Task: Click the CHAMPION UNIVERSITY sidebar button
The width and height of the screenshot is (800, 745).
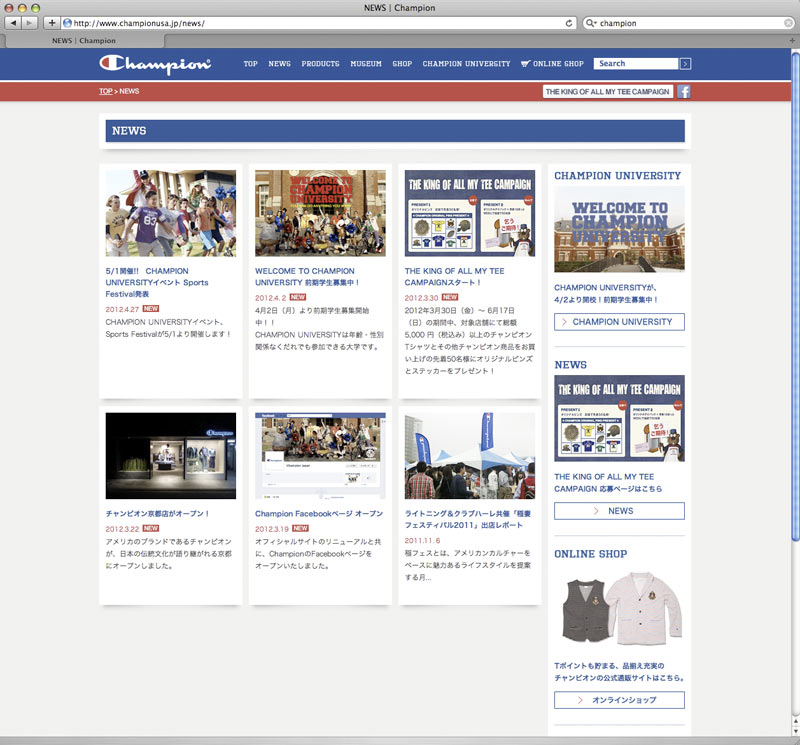Action: (x=619, y=322)
